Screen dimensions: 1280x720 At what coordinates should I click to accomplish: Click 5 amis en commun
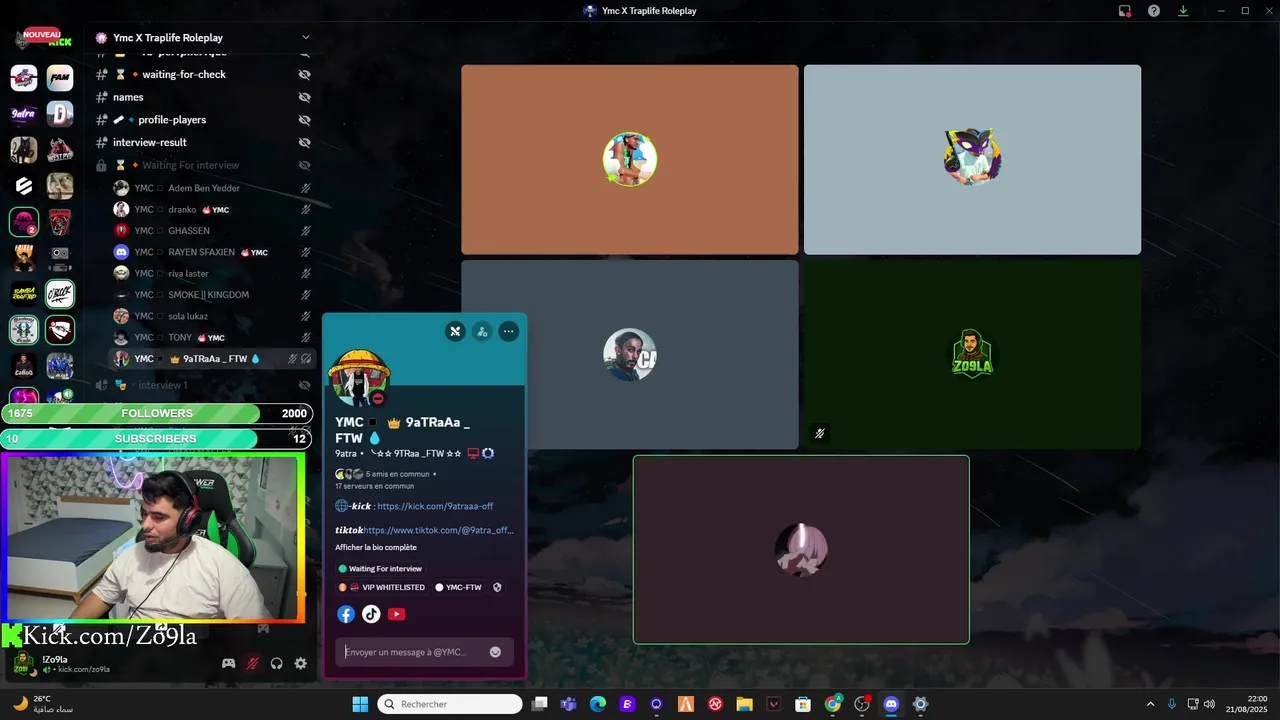point(398,474)
